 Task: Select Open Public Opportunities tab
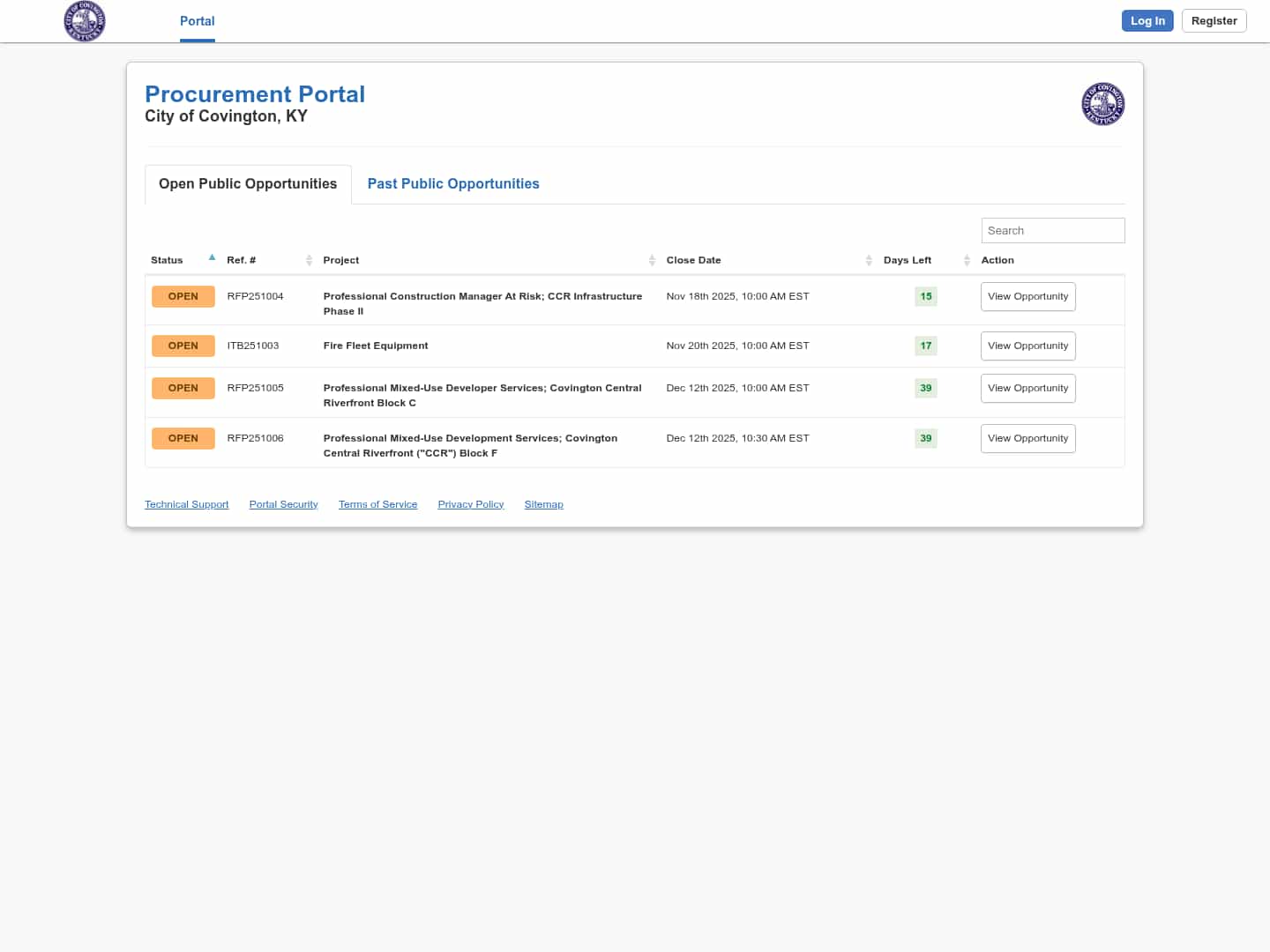tap(248, 183)
